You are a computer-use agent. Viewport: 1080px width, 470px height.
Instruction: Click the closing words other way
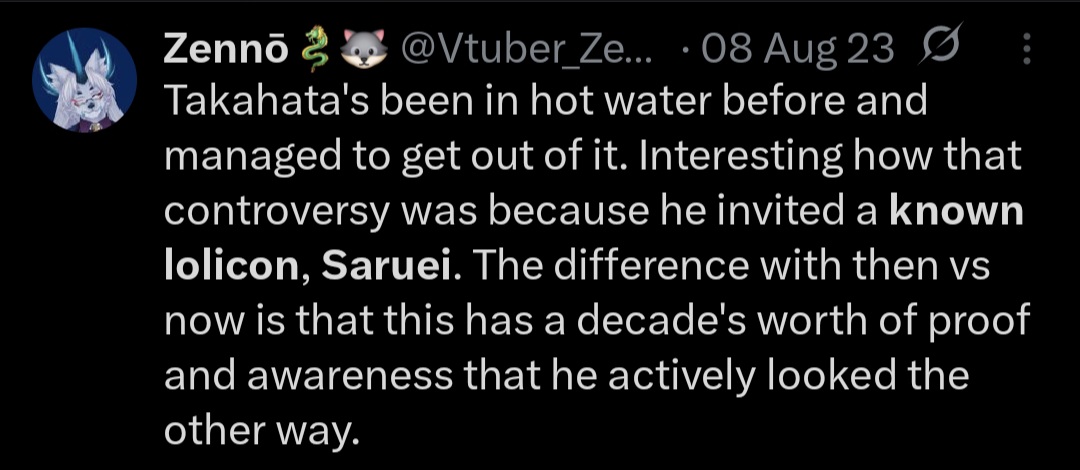261,431
